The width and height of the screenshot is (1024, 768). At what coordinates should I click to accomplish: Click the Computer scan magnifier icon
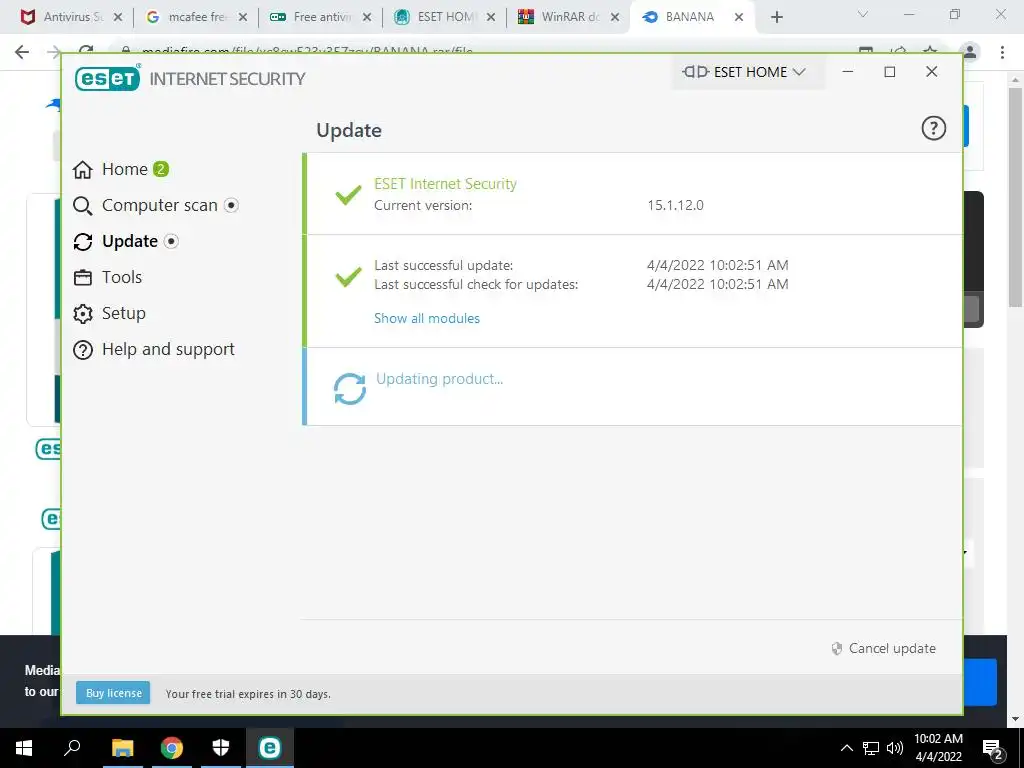[x=83, y=206]
